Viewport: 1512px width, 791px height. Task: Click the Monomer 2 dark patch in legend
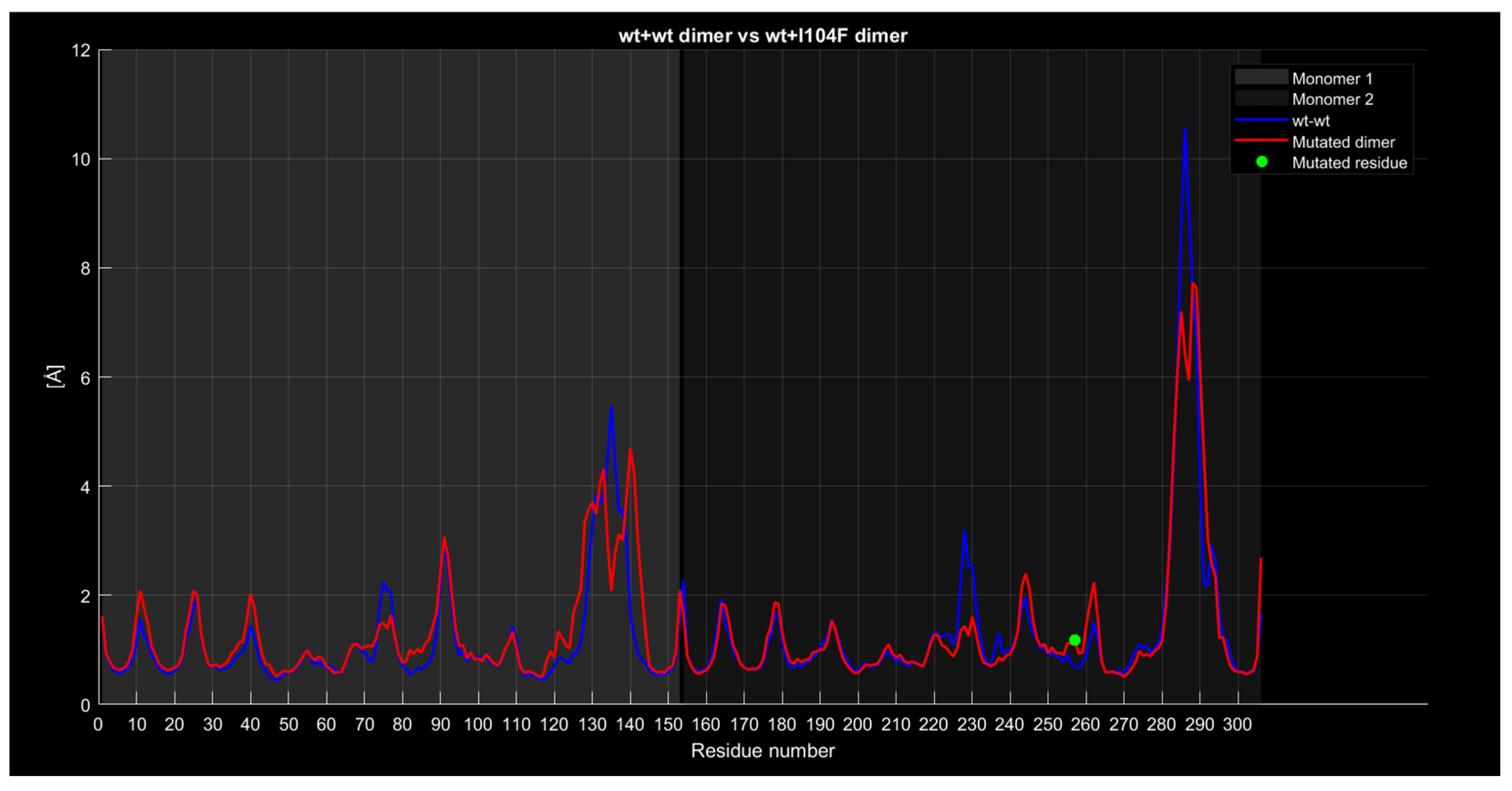1261,98
